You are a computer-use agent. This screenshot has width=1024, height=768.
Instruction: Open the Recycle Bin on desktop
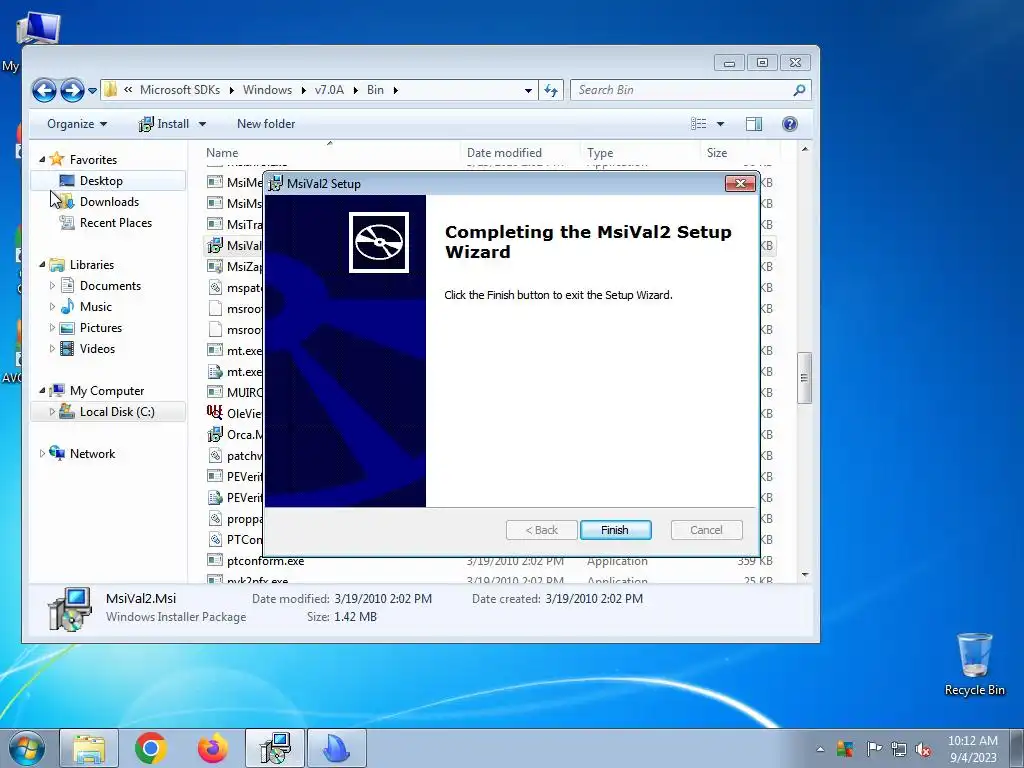[x=974, y=664]
